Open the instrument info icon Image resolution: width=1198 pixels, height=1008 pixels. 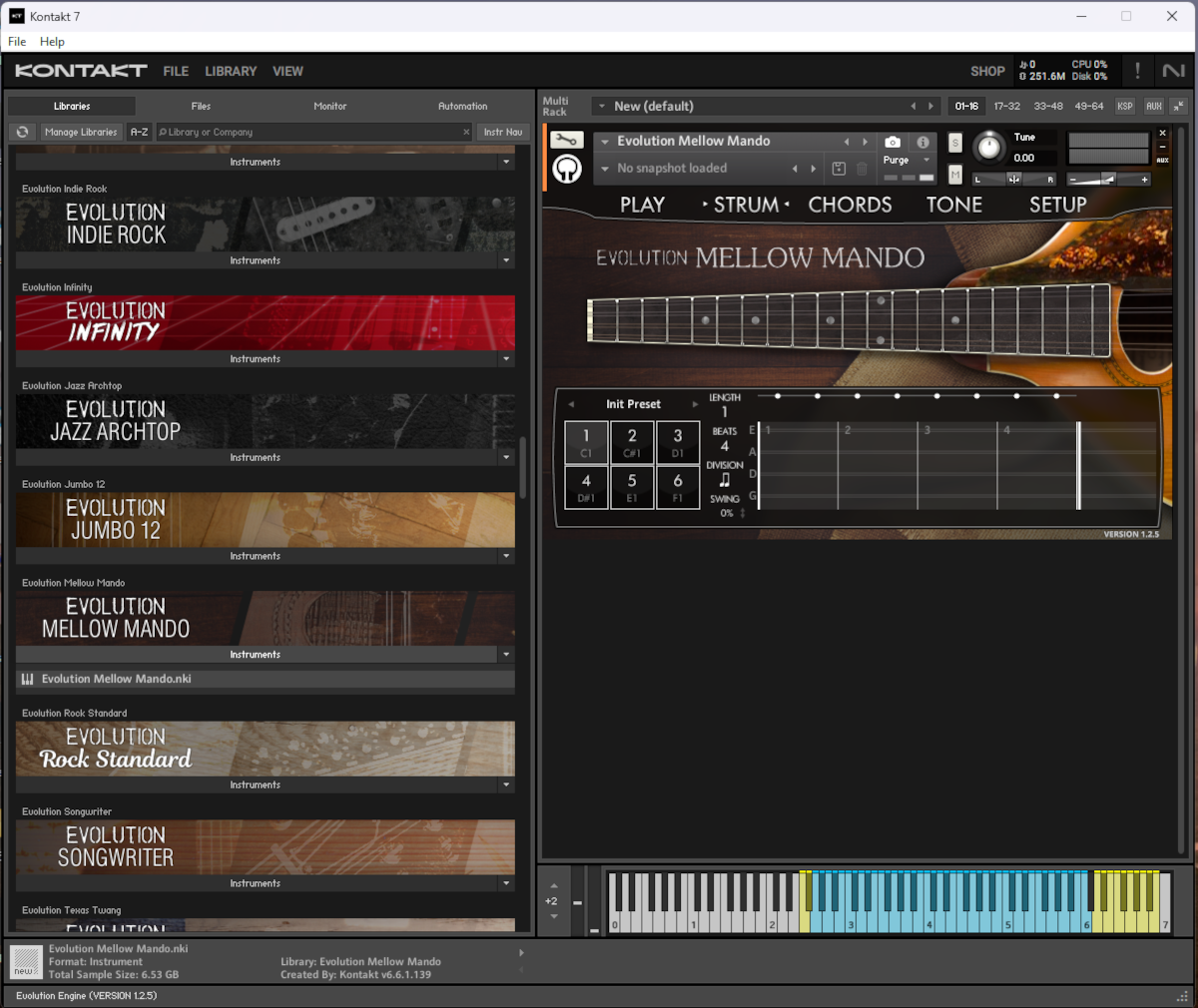[x=923, y=142]
